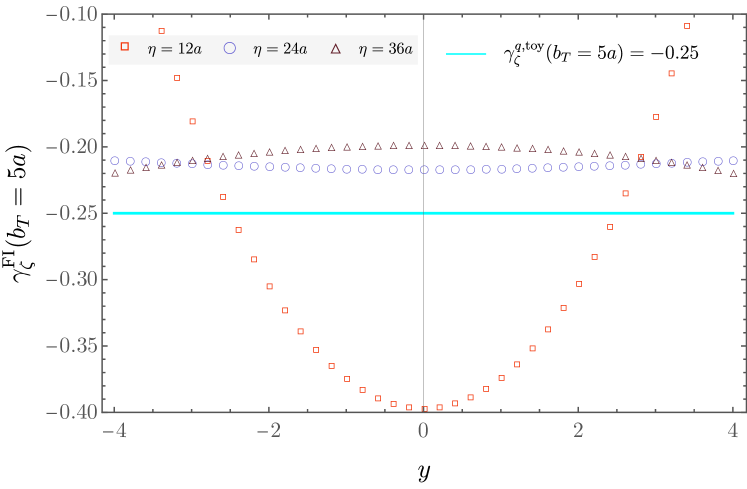
Task: Click the y-axis tick label −0.10
Action: click(x=72, y=14)
